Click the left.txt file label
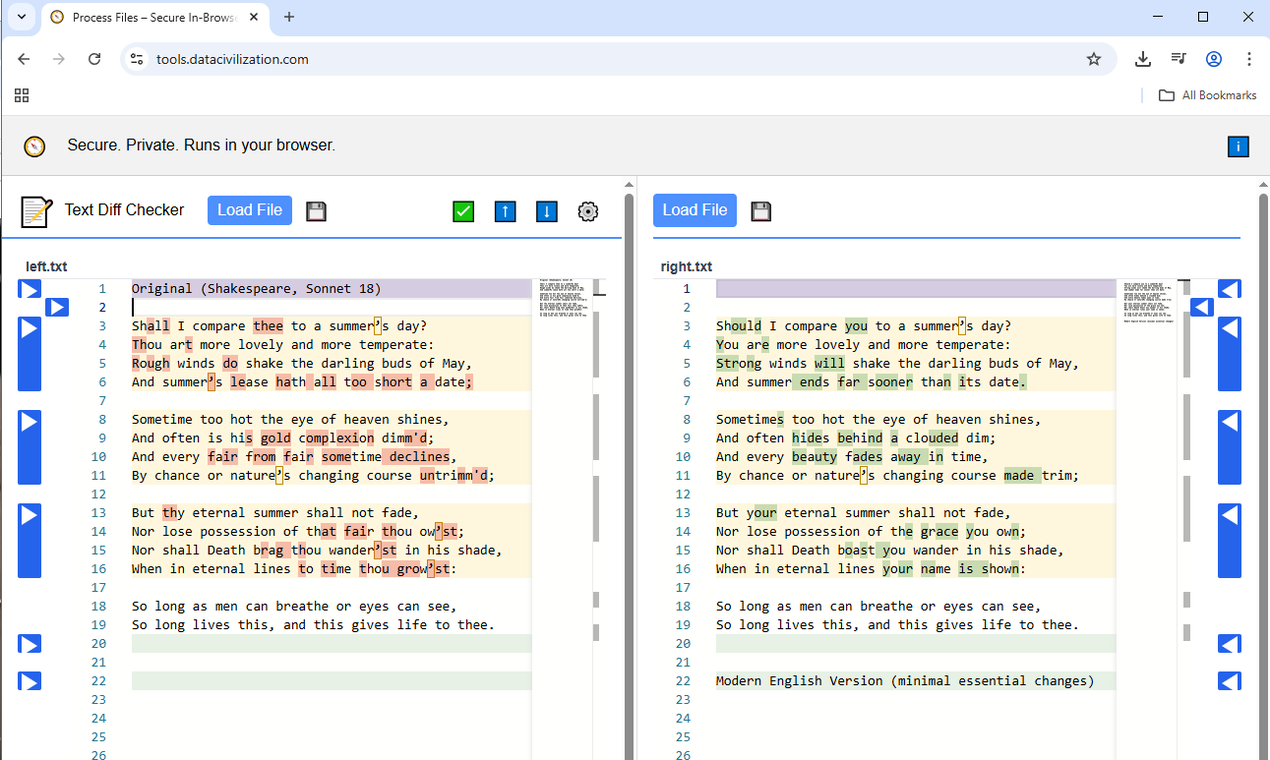Viewport: 1270px width, 760px height. pos(46,267)
